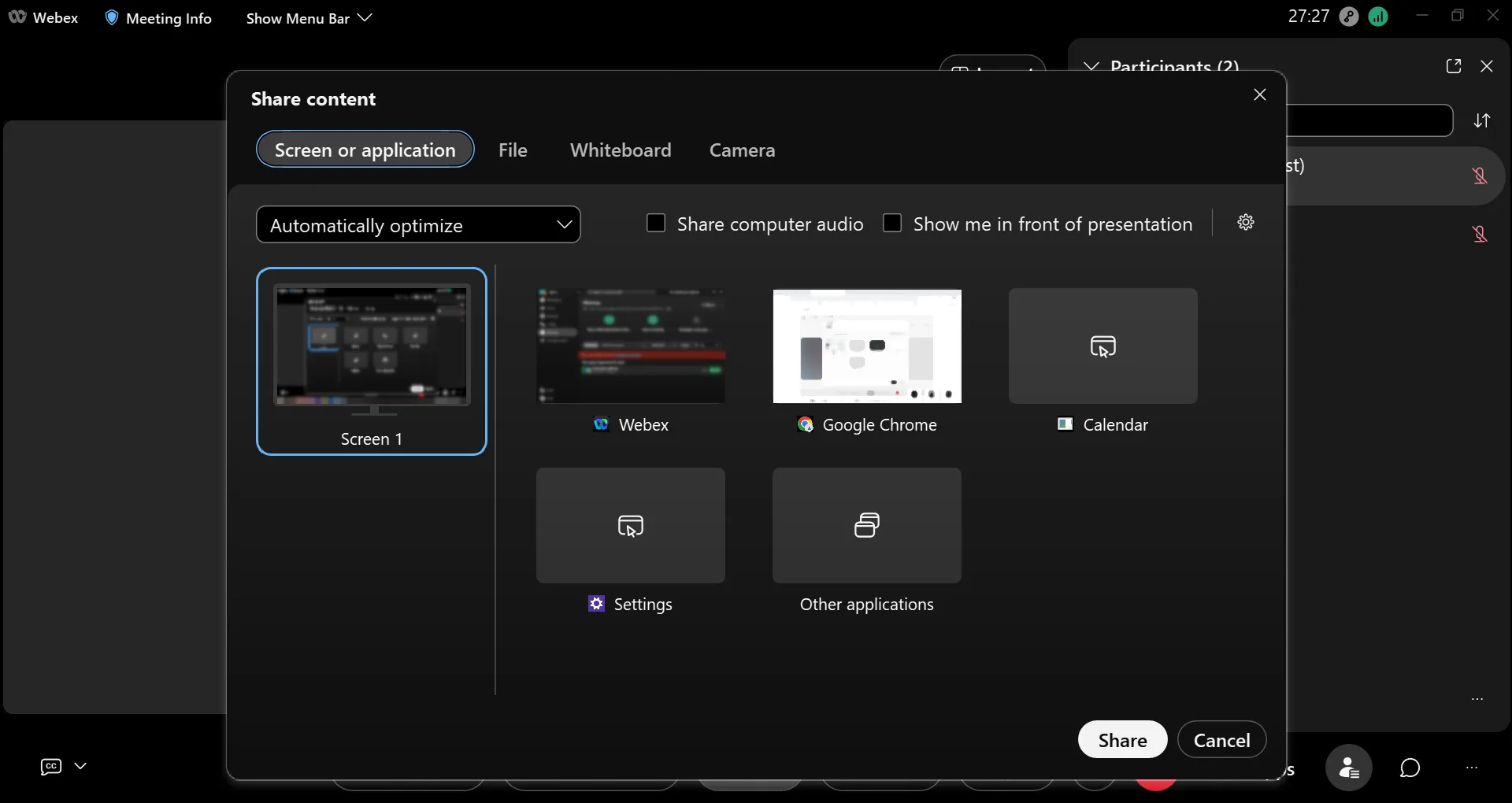Select the Google Chrome window thumbnail

click(x=867, y=347)
